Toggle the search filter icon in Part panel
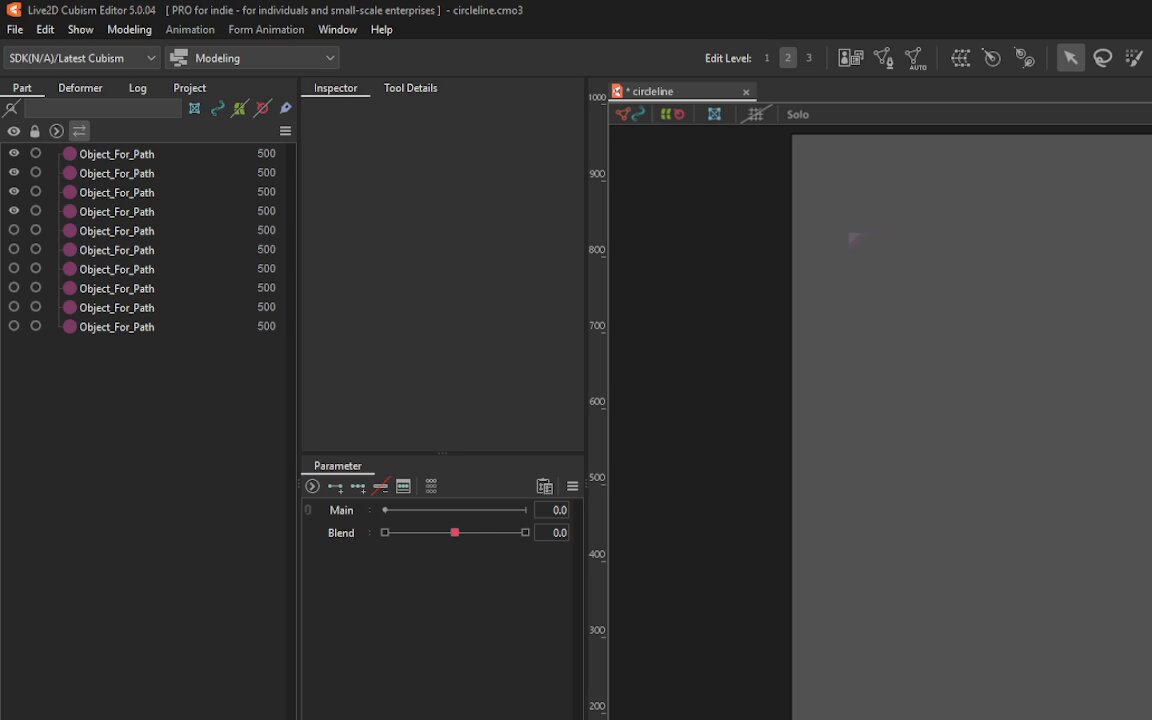The height and width of the screenshot is (720, 1152). tap(11, 109)
